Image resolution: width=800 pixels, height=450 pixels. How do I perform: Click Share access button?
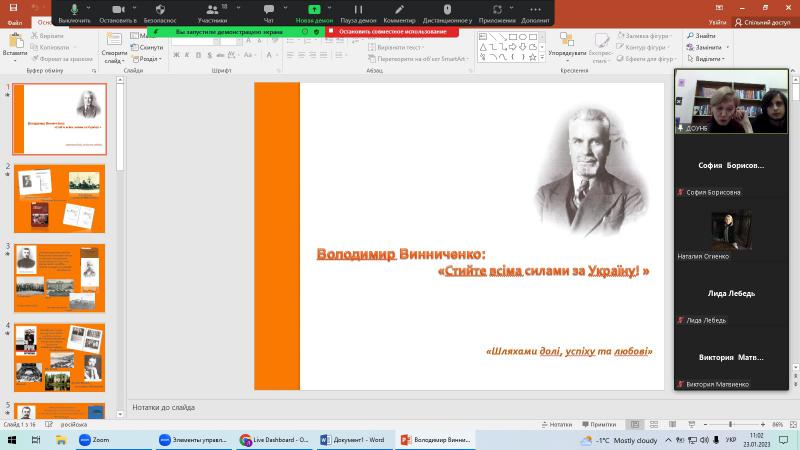[763, 22]
